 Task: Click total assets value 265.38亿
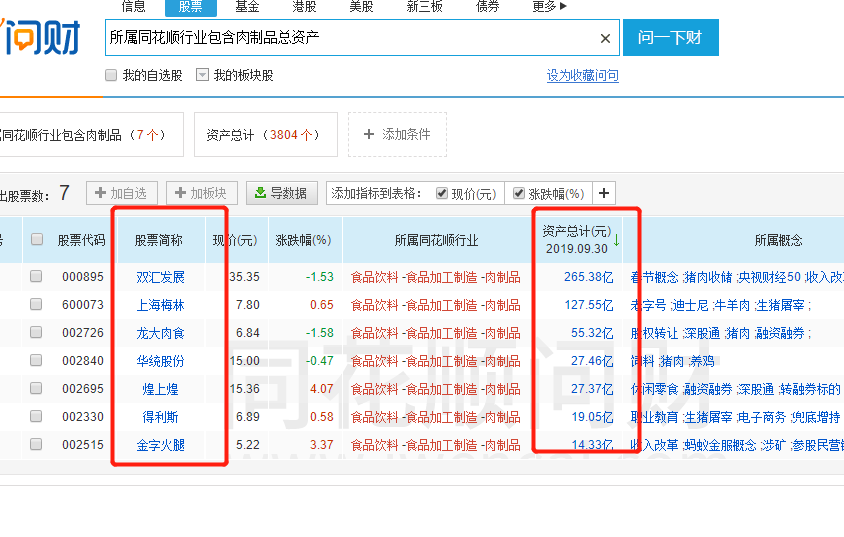589,277
